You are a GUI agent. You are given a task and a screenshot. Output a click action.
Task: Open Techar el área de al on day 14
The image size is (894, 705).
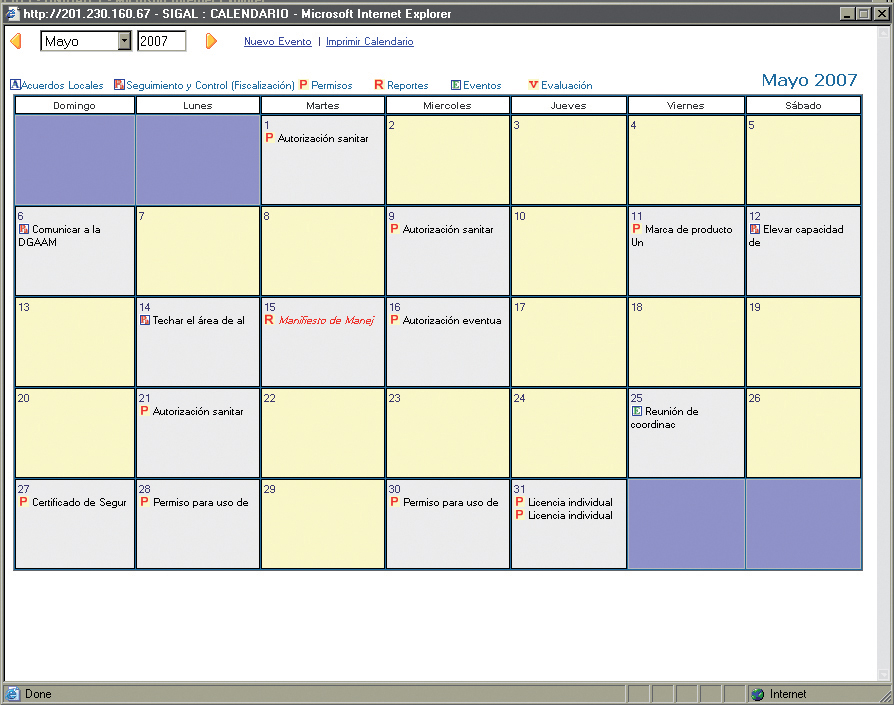(x=198, y=321)
